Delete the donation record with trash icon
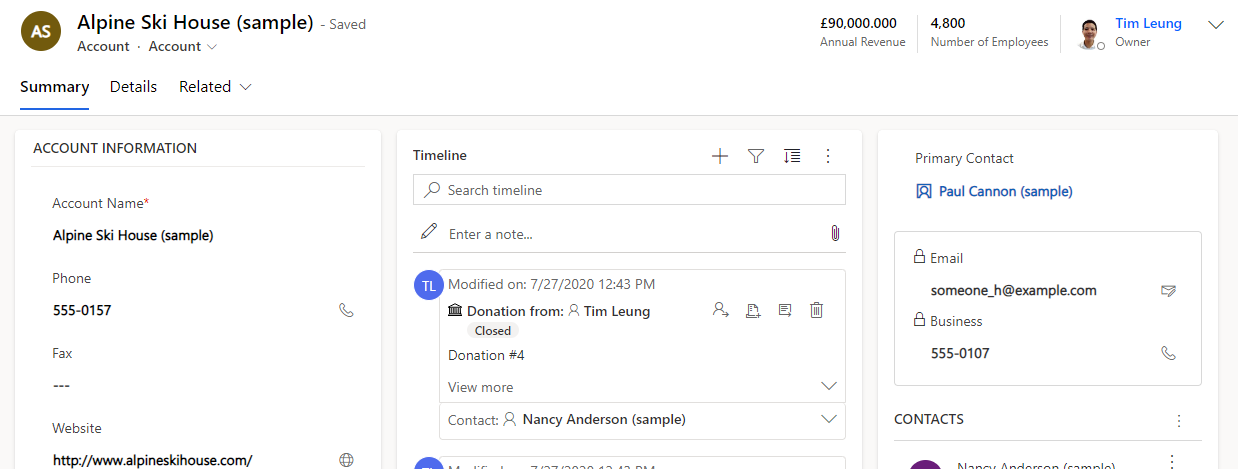 [816, 310]
